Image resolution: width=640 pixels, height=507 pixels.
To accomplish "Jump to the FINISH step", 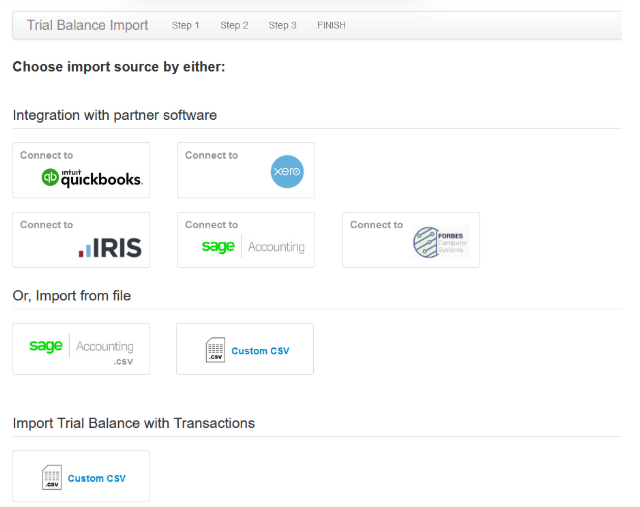I will (x=331, y=25).
